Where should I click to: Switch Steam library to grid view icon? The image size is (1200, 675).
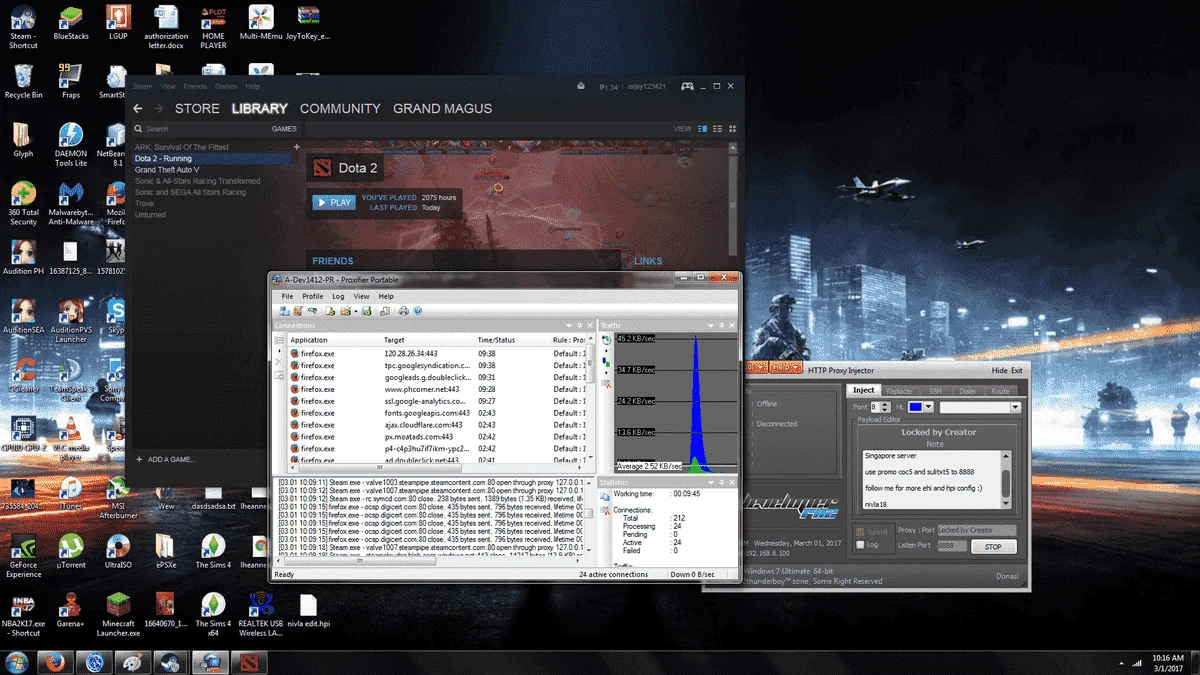coord(733,128)
